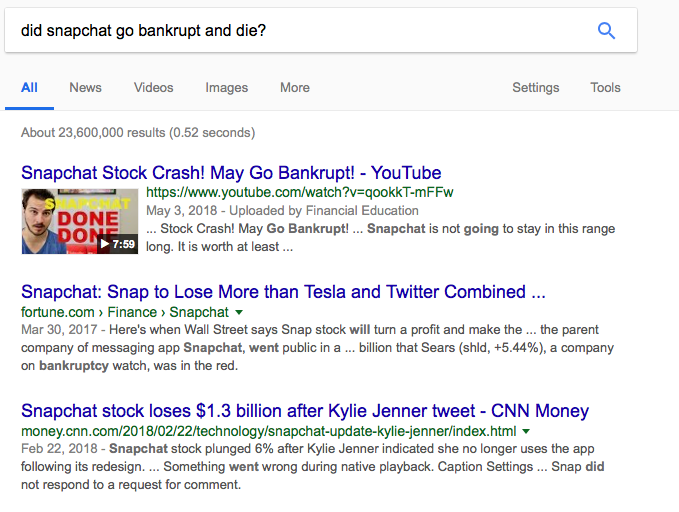Select the All results tab
The image size is (679, 512).
tap(29, 87)
